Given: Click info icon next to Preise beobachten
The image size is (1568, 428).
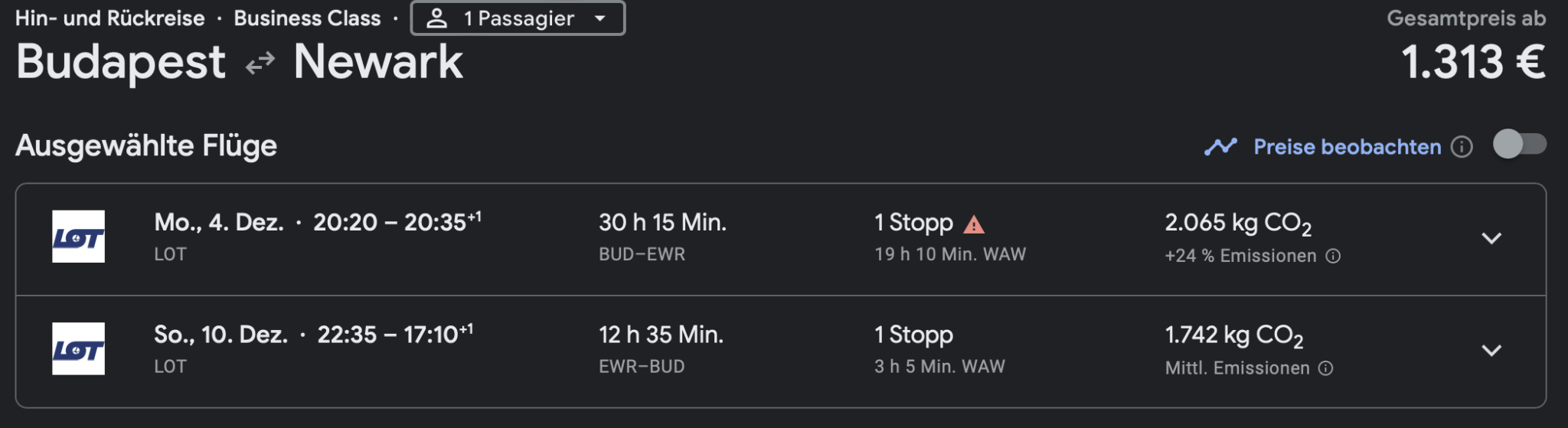Looking at the screenshot, I should pyautogui.click(x=1462, y=146).
